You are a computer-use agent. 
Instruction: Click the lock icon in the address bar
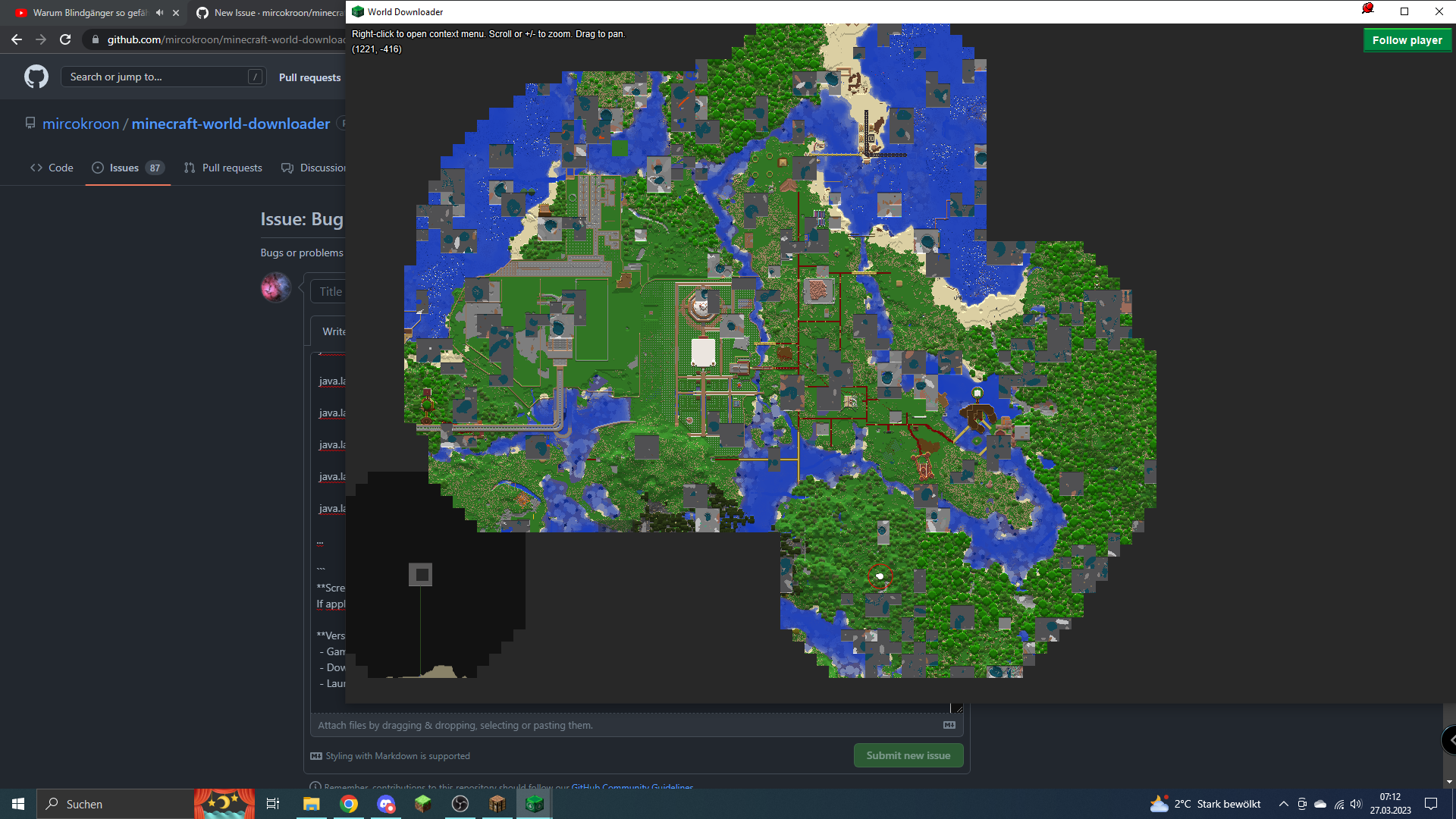[96, 39]
